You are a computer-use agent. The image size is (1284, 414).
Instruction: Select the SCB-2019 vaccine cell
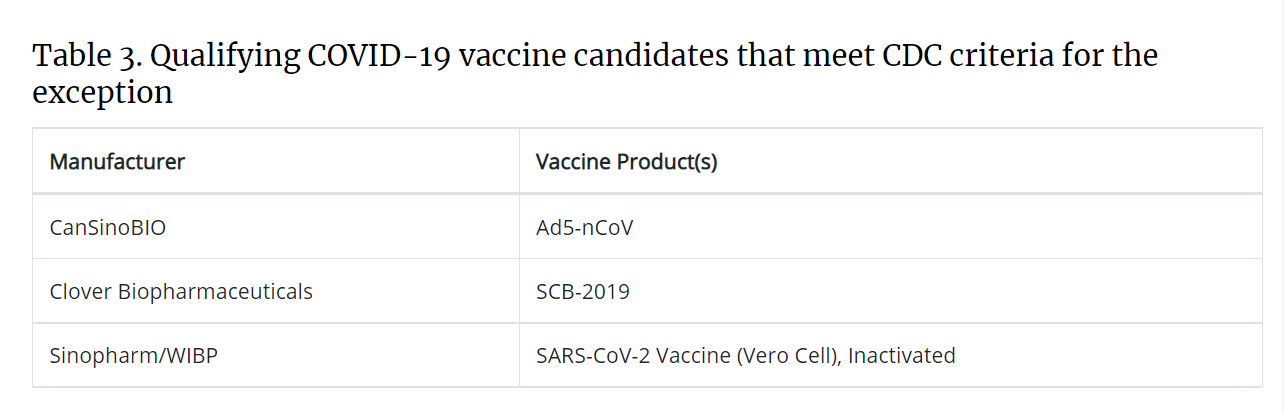tap(891, 291)
